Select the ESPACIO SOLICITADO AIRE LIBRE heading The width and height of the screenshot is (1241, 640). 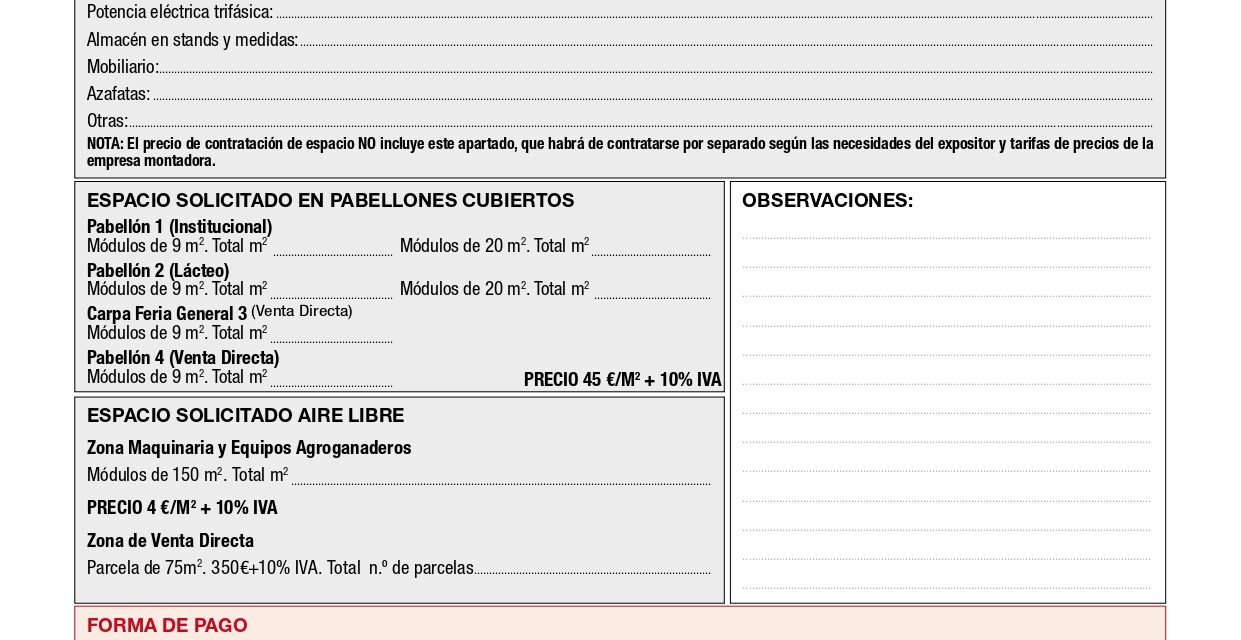tap(246, 415)
